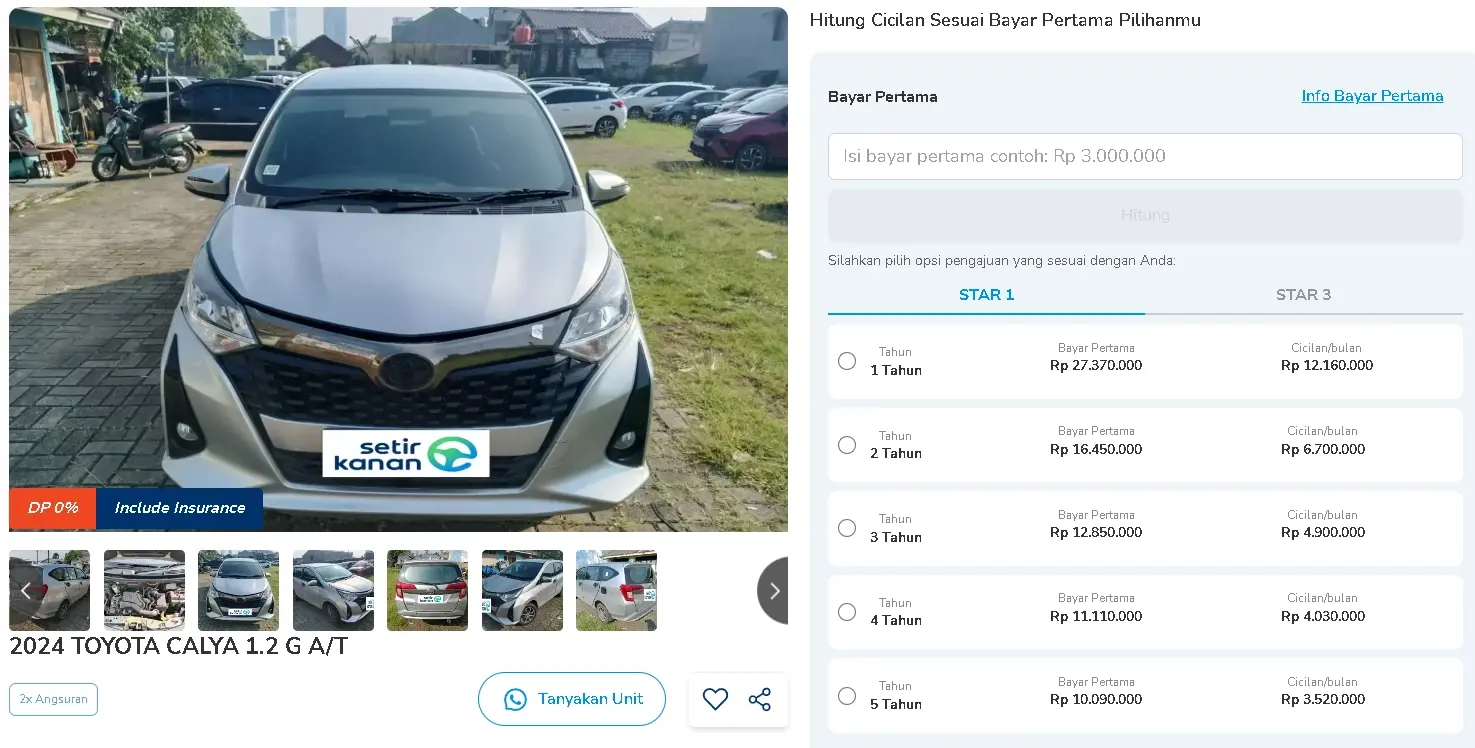Open the Info Bayar Pertama link
The image size is (1475, 748).
click(x=1372, y=96)
